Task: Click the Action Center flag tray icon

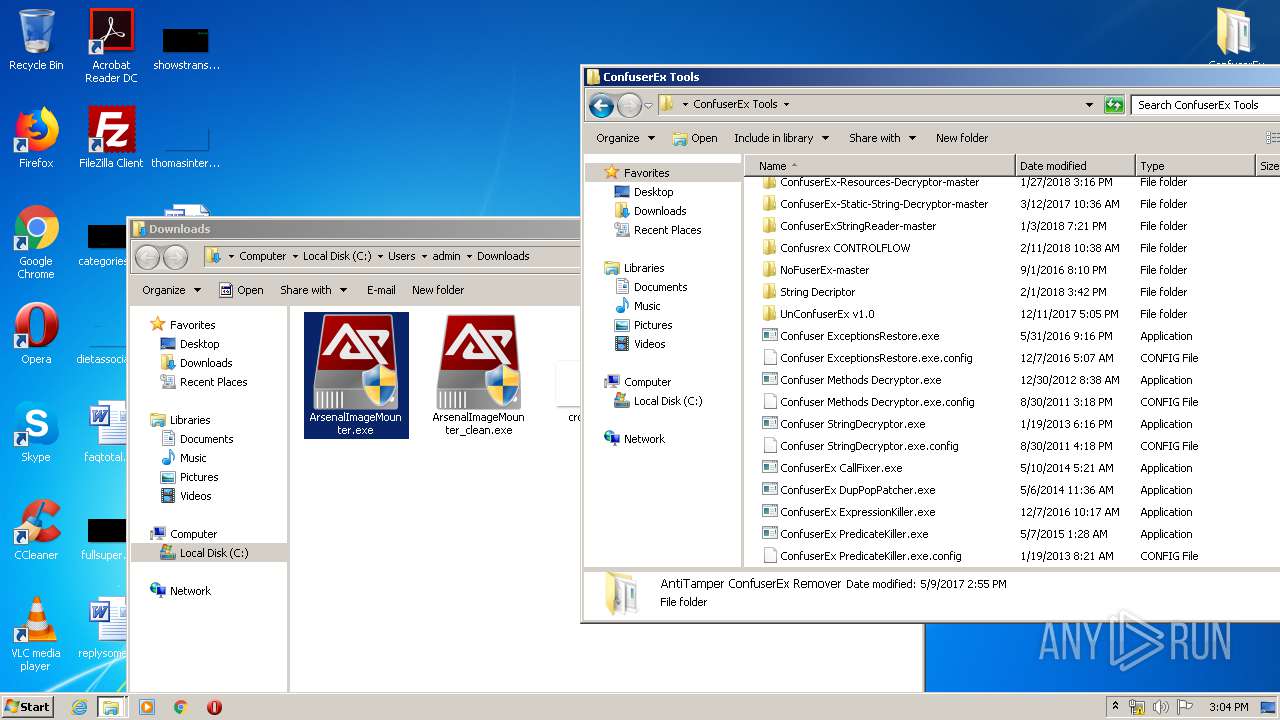Action: coord(1185,707)
